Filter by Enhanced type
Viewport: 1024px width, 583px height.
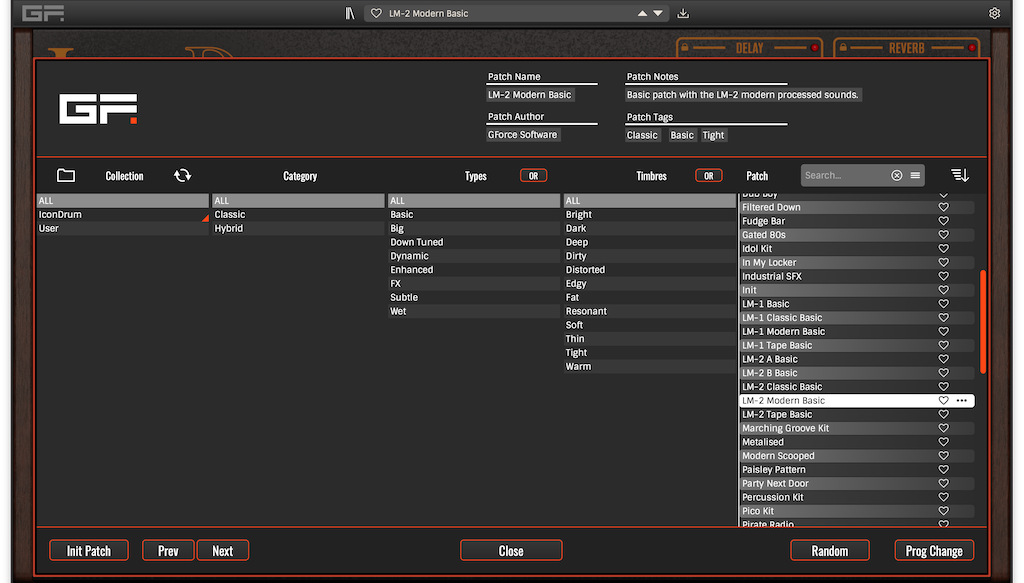474,270
